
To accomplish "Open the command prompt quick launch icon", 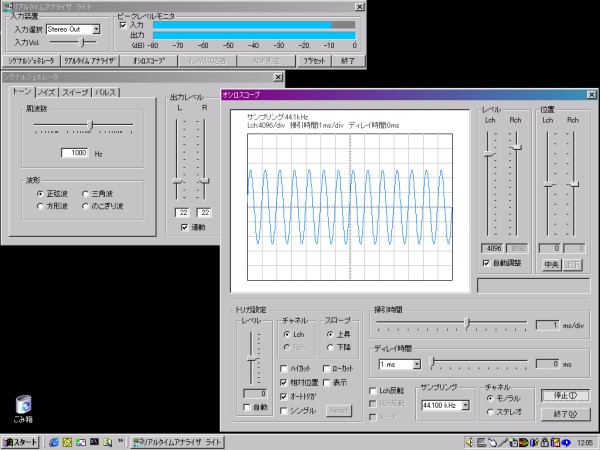I will 94,442.
